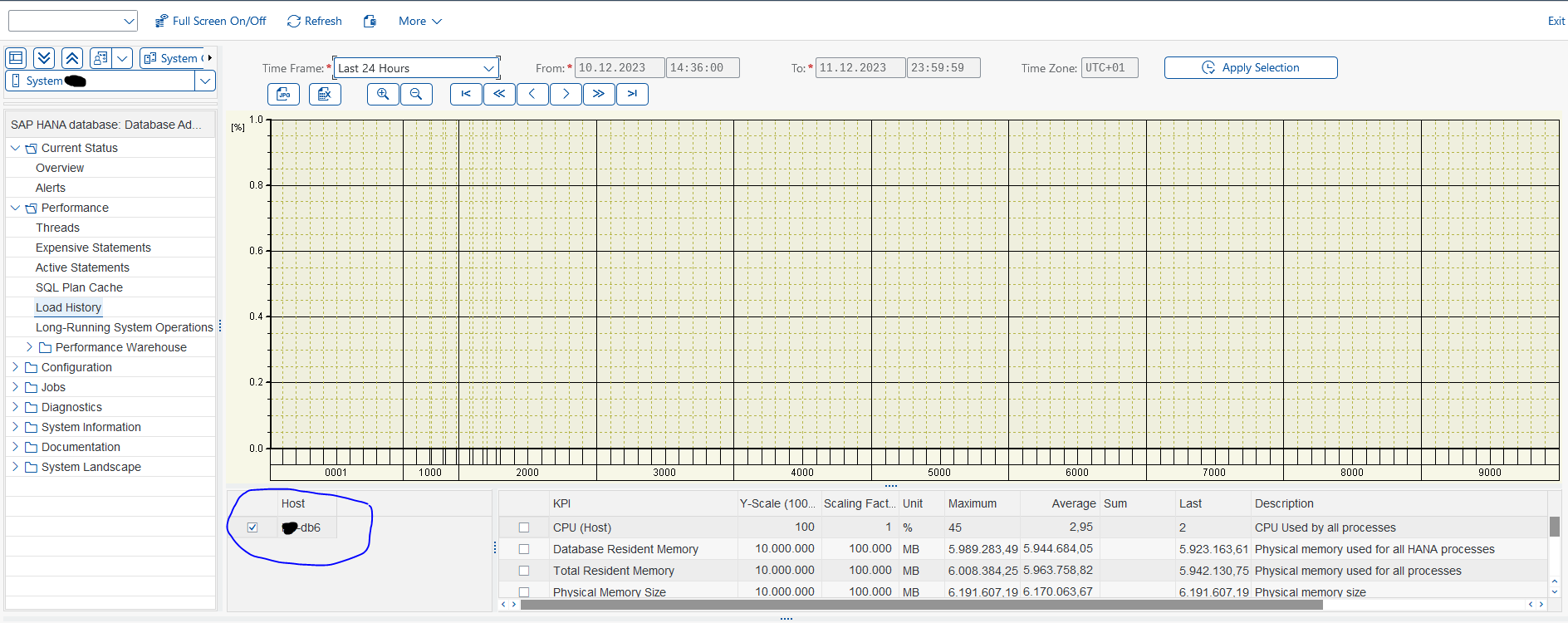Screen dimensions: 1568x623
Task: Open dropdown arrow beside favorites icon
Action: (x=123, y=58)
